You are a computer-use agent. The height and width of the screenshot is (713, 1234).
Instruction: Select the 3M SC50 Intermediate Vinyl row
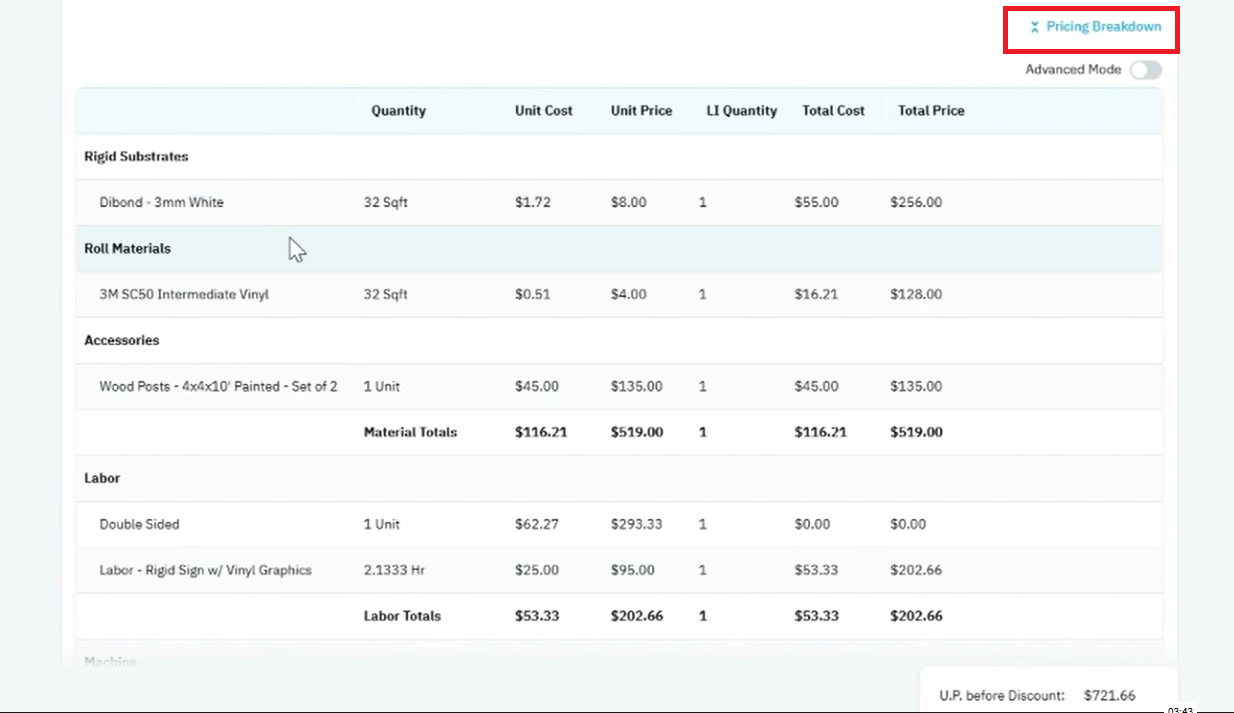pyautogui.click(x=619, y=295)
